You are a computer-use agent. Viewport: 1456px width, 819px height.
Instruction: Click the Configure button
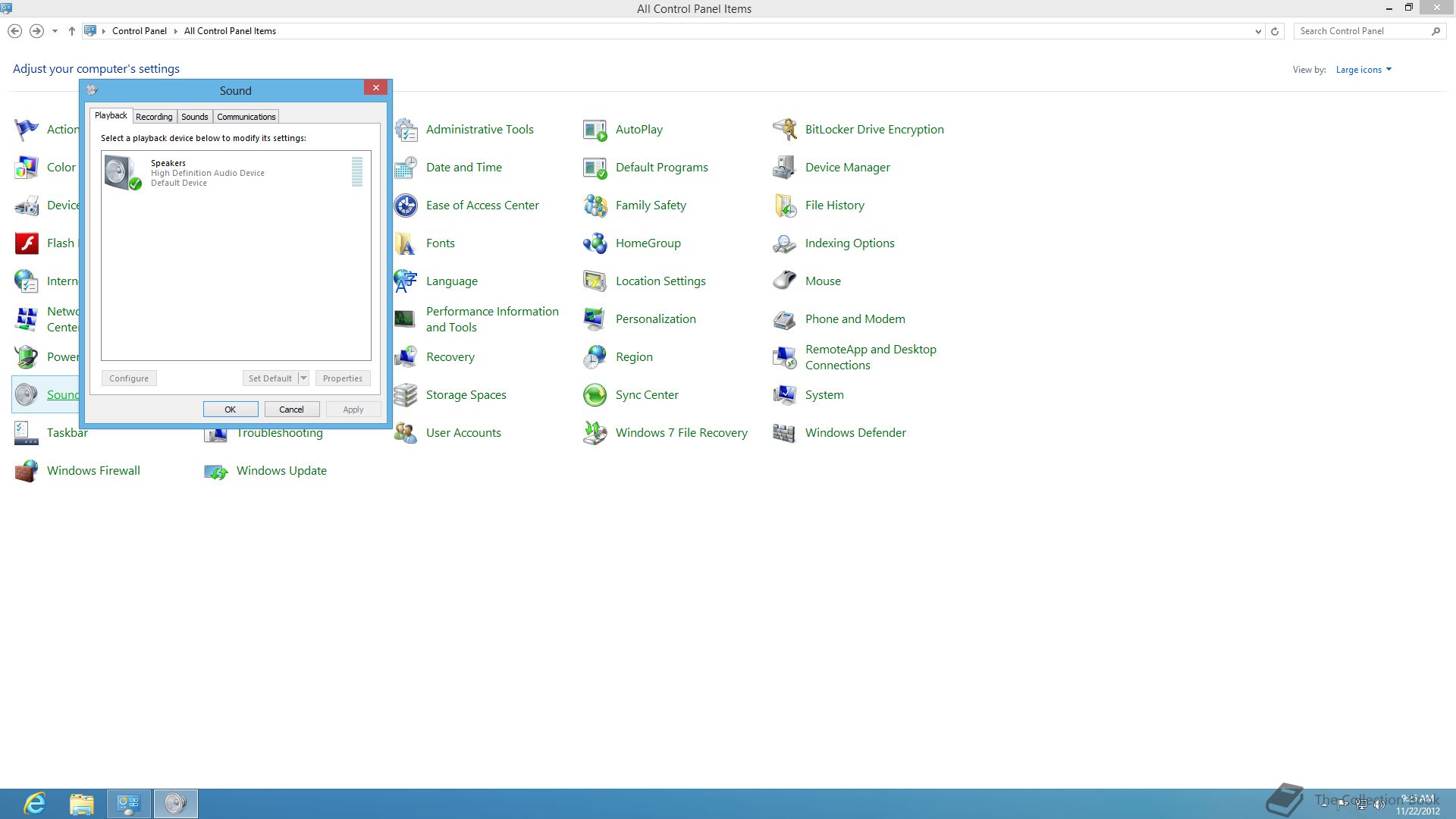point(129,378)
